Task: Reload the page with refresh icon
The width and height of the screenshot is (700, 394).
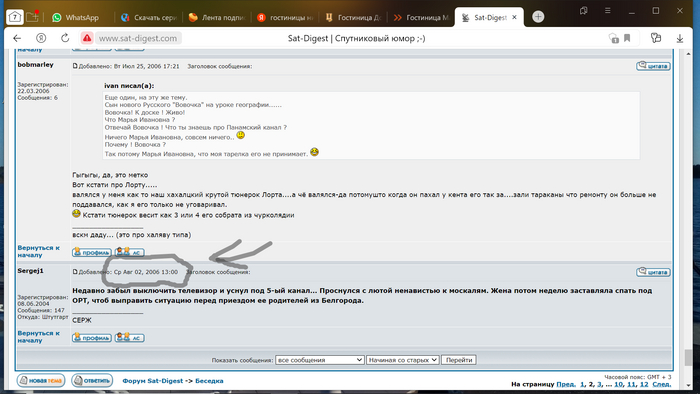Action: pyautogui.click(x=65, y=38)
